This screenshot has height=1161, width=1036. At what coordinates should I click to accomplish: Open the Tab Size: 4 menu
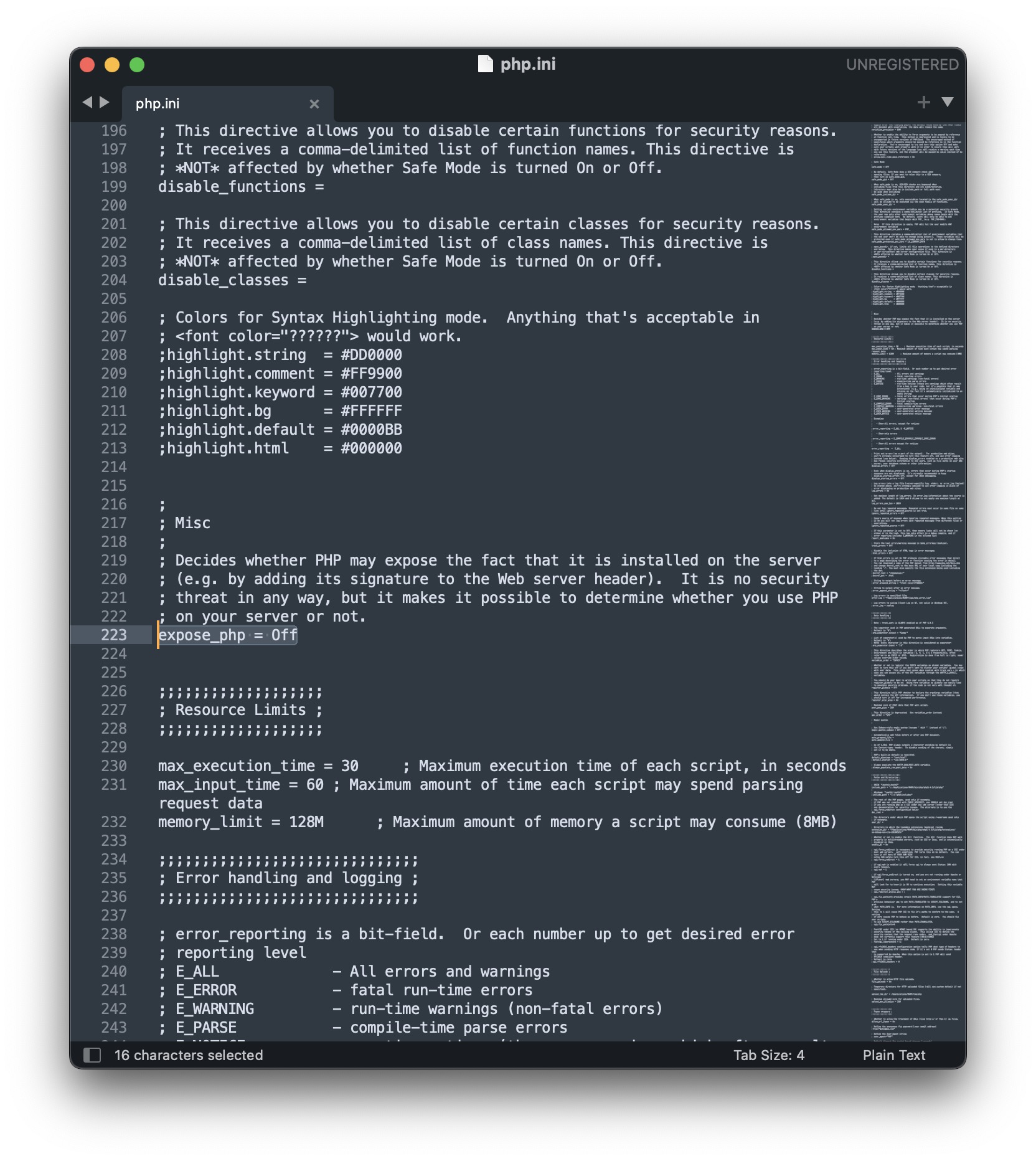click(769, 1055)
